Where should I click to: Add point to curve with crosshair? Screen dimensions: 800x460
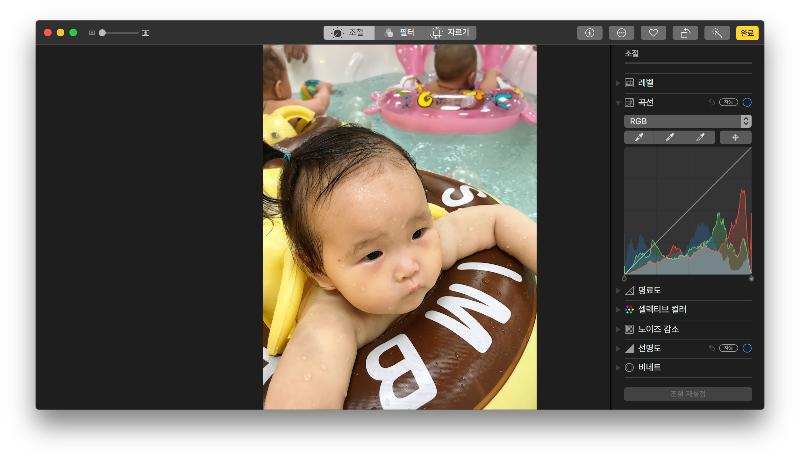coord(735,137)
